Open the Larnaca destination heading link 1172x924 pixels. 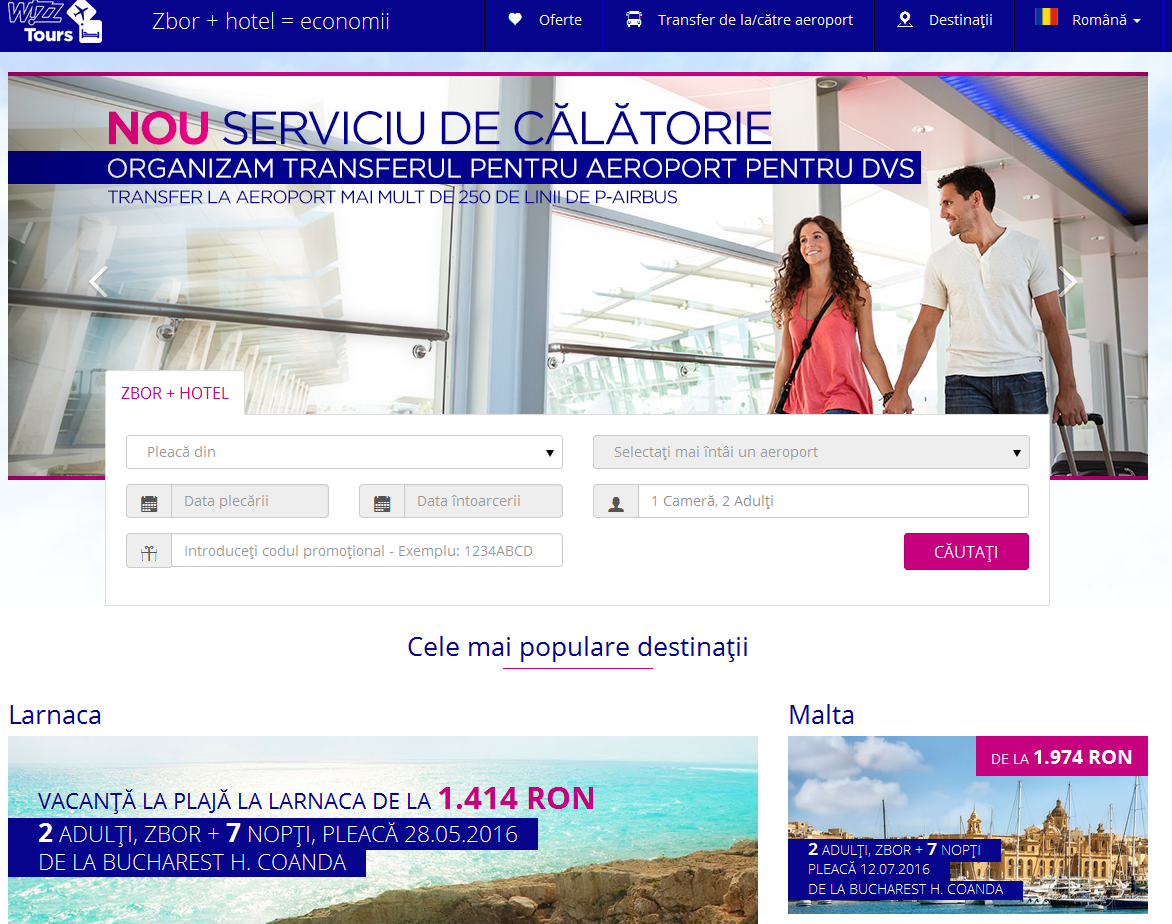pos(55,715)
